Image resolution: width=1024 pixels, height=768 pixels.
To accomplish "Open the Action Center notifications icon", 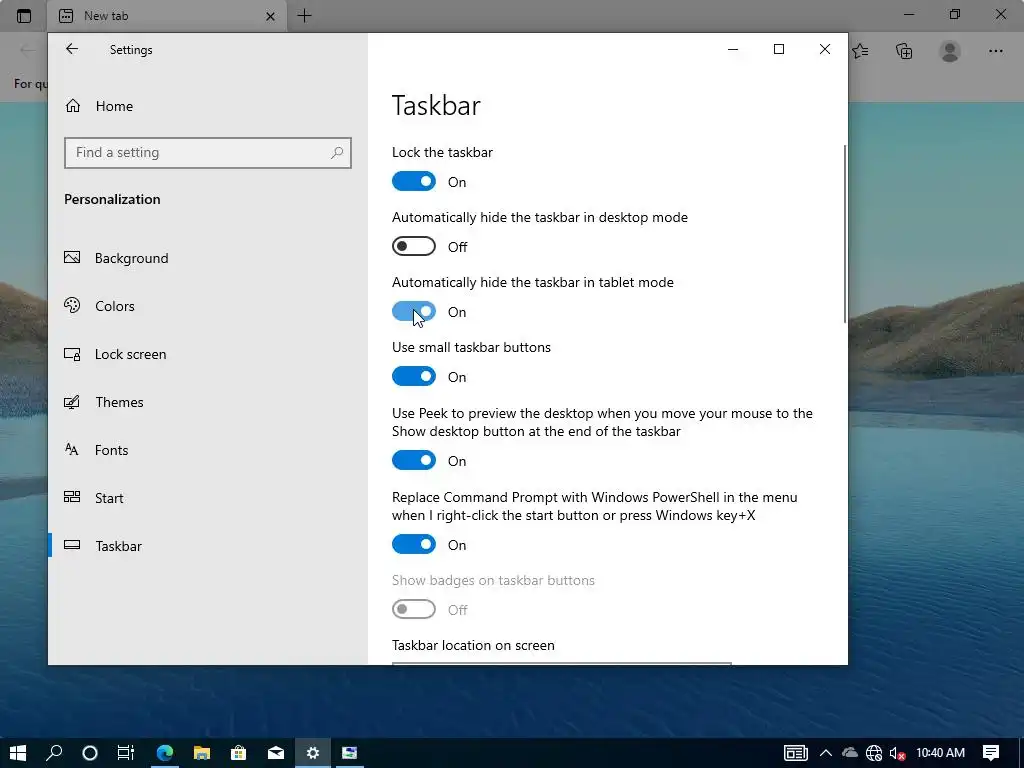I will pos(991,753).
